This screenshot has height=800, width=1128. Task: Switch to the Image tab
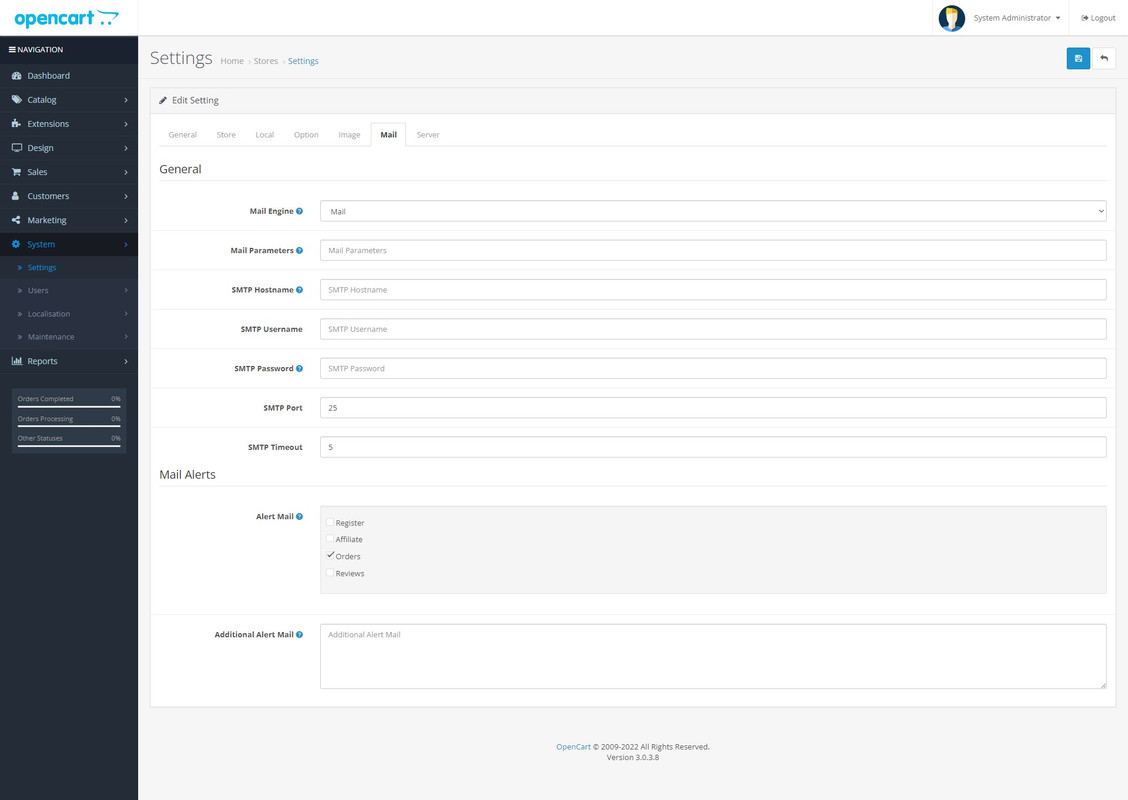click(x=349, y=135)
